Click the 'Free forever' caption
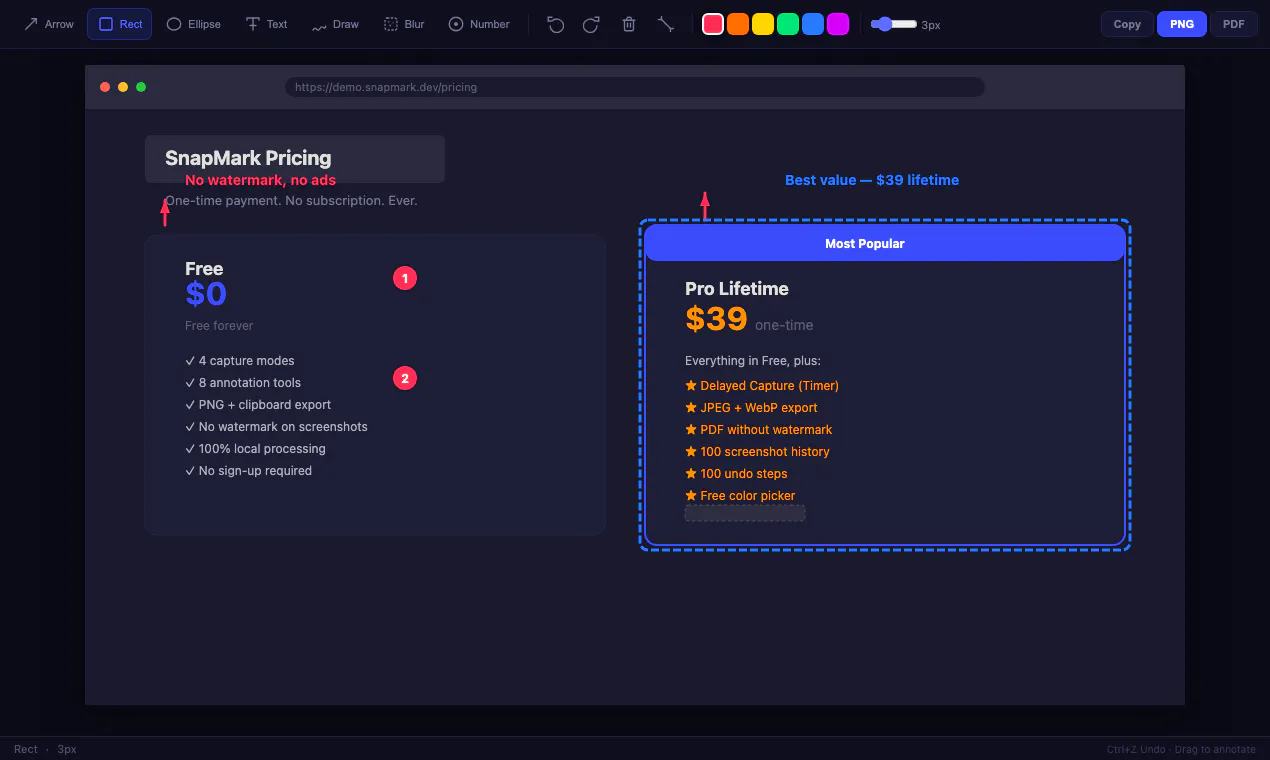The width and height of the screenshot is (1270, 760). tap(219, 326)
